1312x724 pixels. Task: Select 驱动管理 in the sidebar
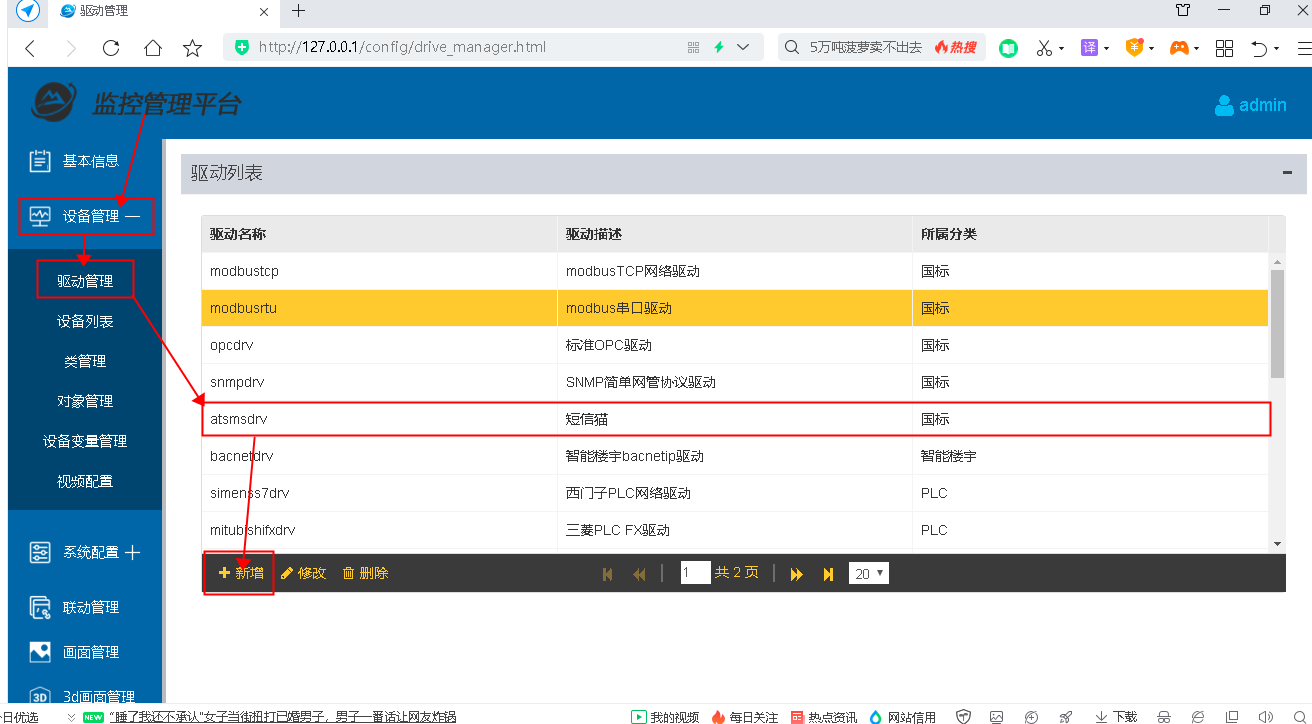click(85, 281)
